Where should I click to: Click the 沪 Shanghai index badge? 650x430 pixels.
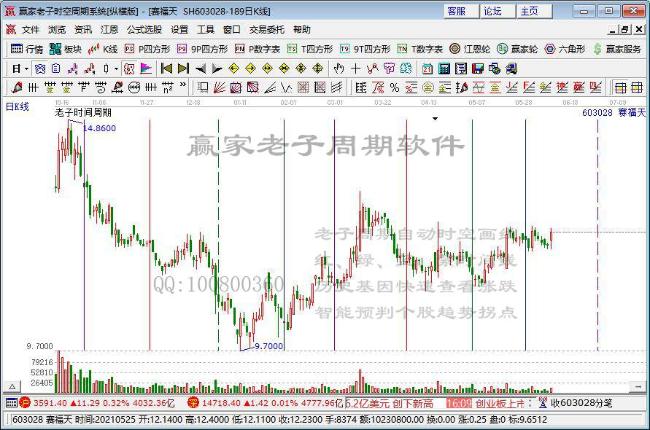tap(25, 403)
